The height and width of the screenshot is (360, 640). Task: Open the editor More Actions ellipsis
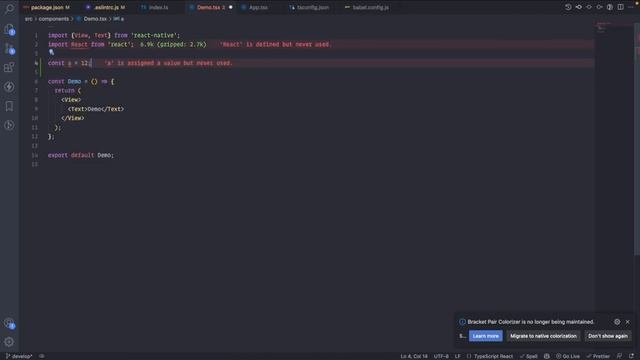pos(631,7)
